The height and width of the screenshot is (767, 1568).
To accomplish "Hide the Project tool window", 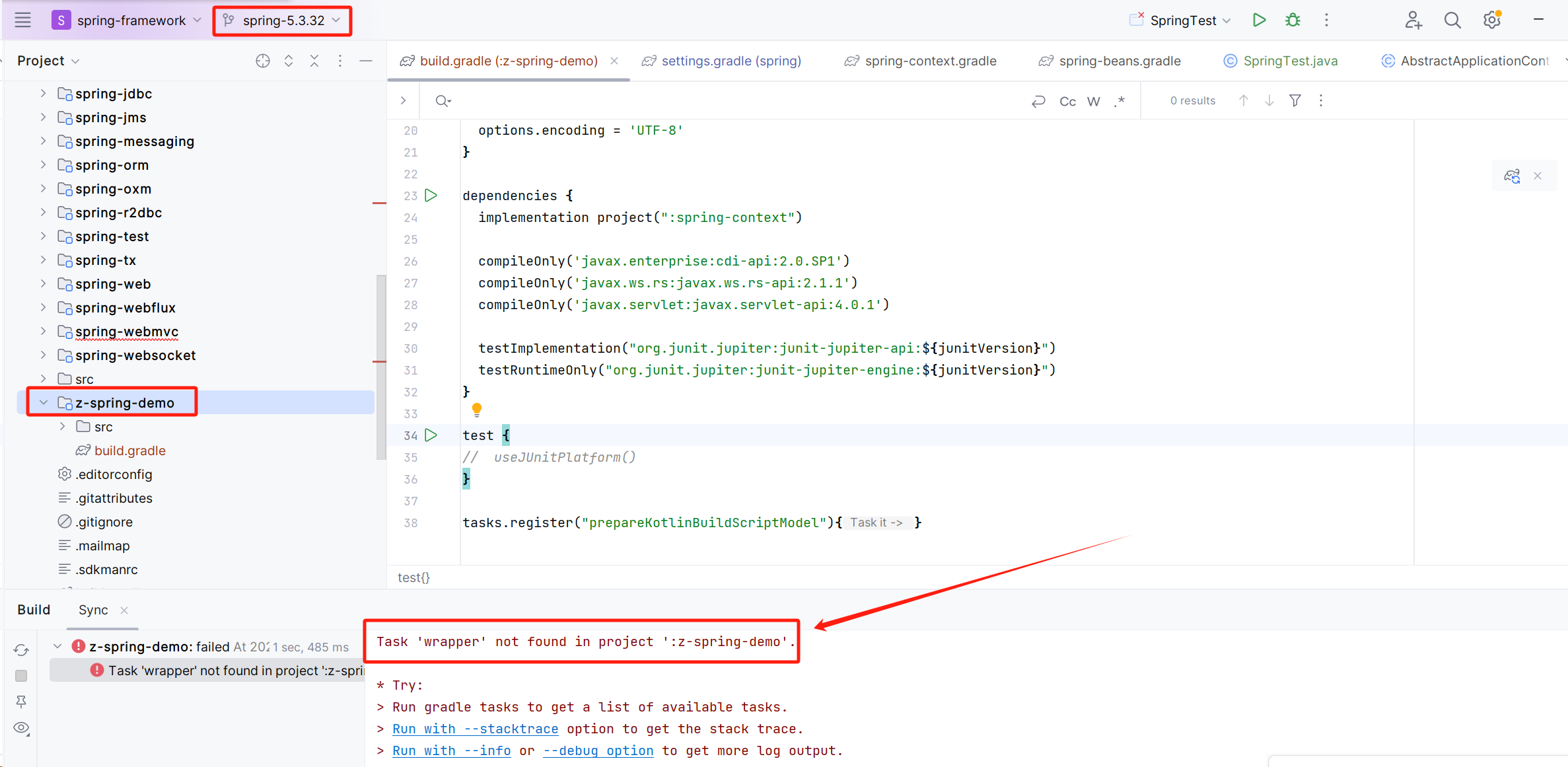I will pyautogui.click(x=366, y=61).
